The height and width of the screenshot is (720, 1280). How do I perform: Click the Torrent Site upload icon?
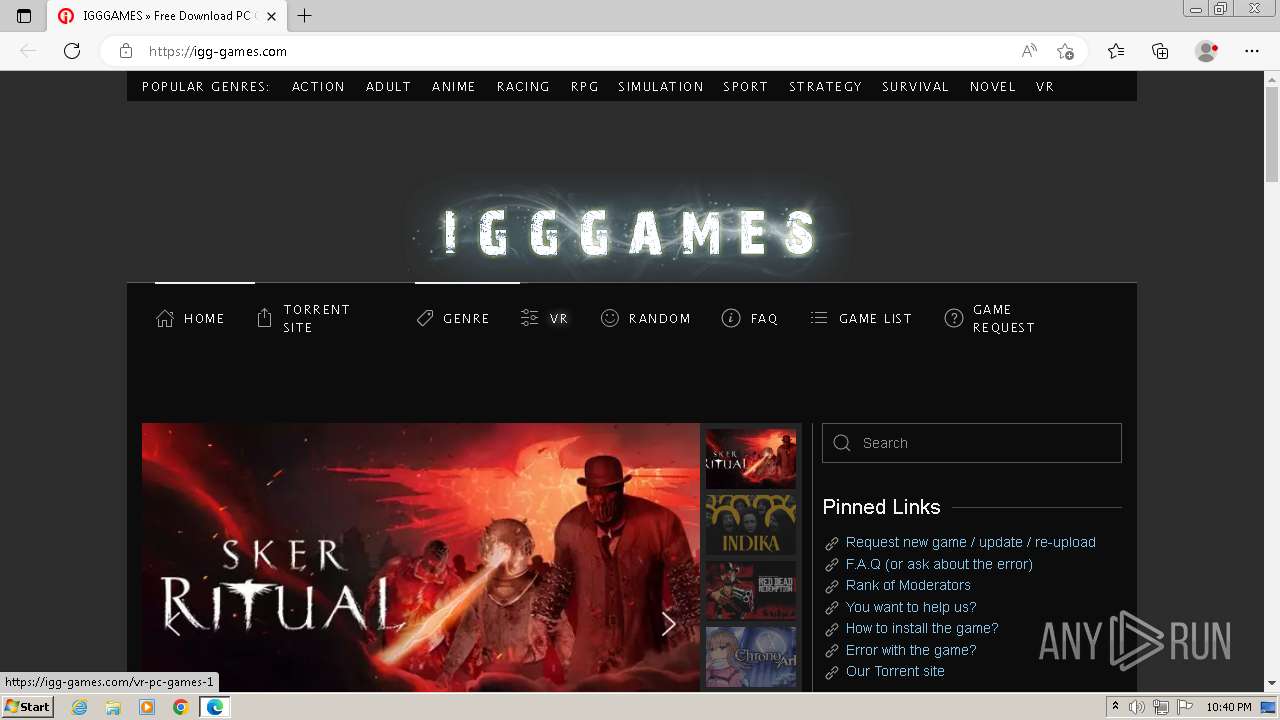264,318
